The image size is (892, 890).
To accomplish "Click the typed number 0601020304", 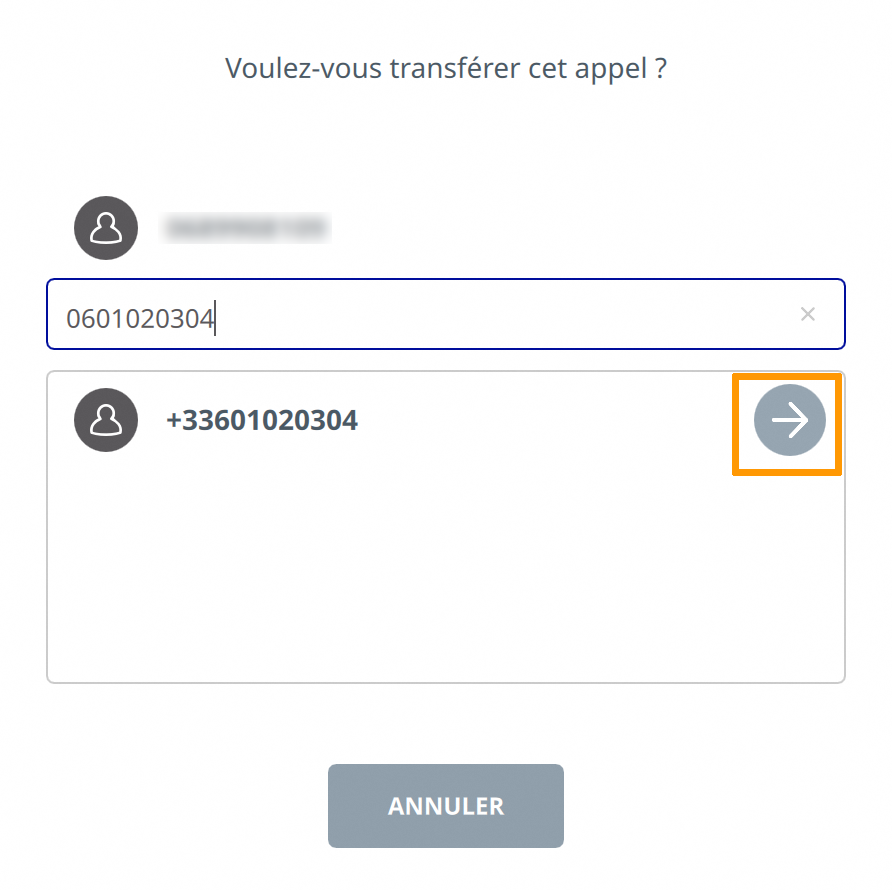I will point(140,319).
